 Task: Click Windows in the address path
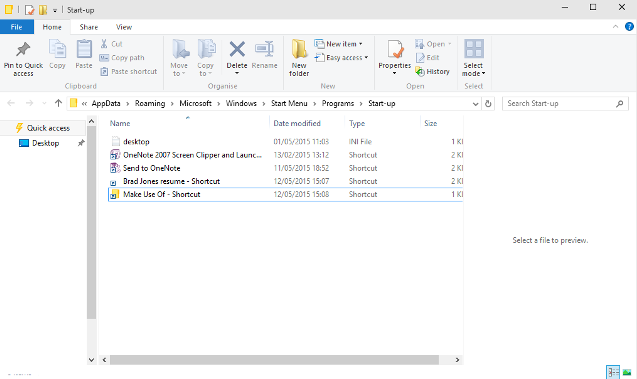point(241,103)
